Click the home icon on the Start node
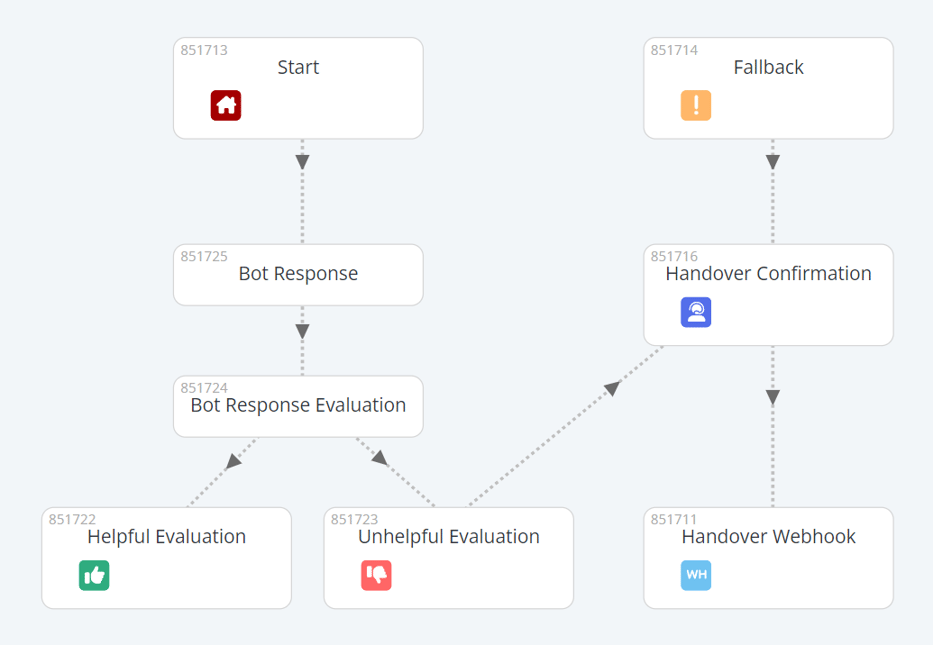The height and width of the screenshot is (645, 933). click(228, 105)
